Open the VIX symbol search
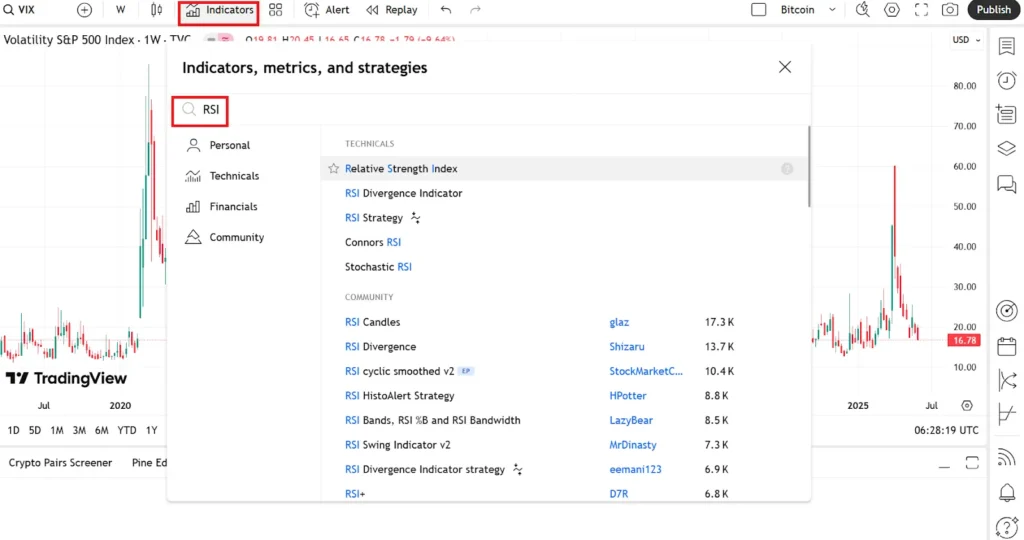 point(19,10)
